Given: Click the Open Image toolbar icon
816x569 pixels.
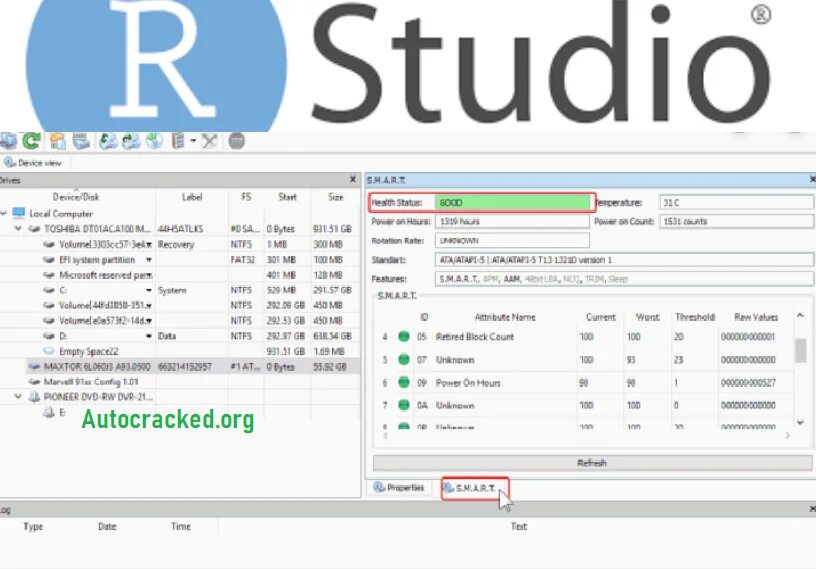Looking at the screenshot, I should (108, 141).
